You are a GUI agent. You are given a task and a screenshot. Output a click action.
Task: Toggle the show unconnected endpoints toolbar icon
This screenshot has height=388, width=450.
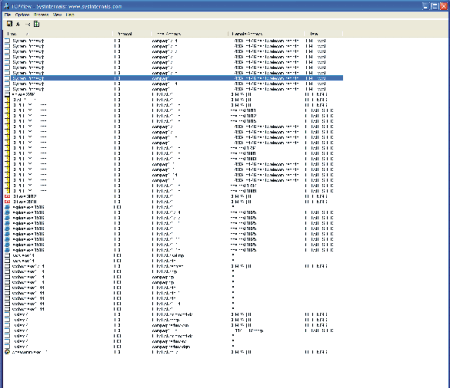(x=28, y=24)
